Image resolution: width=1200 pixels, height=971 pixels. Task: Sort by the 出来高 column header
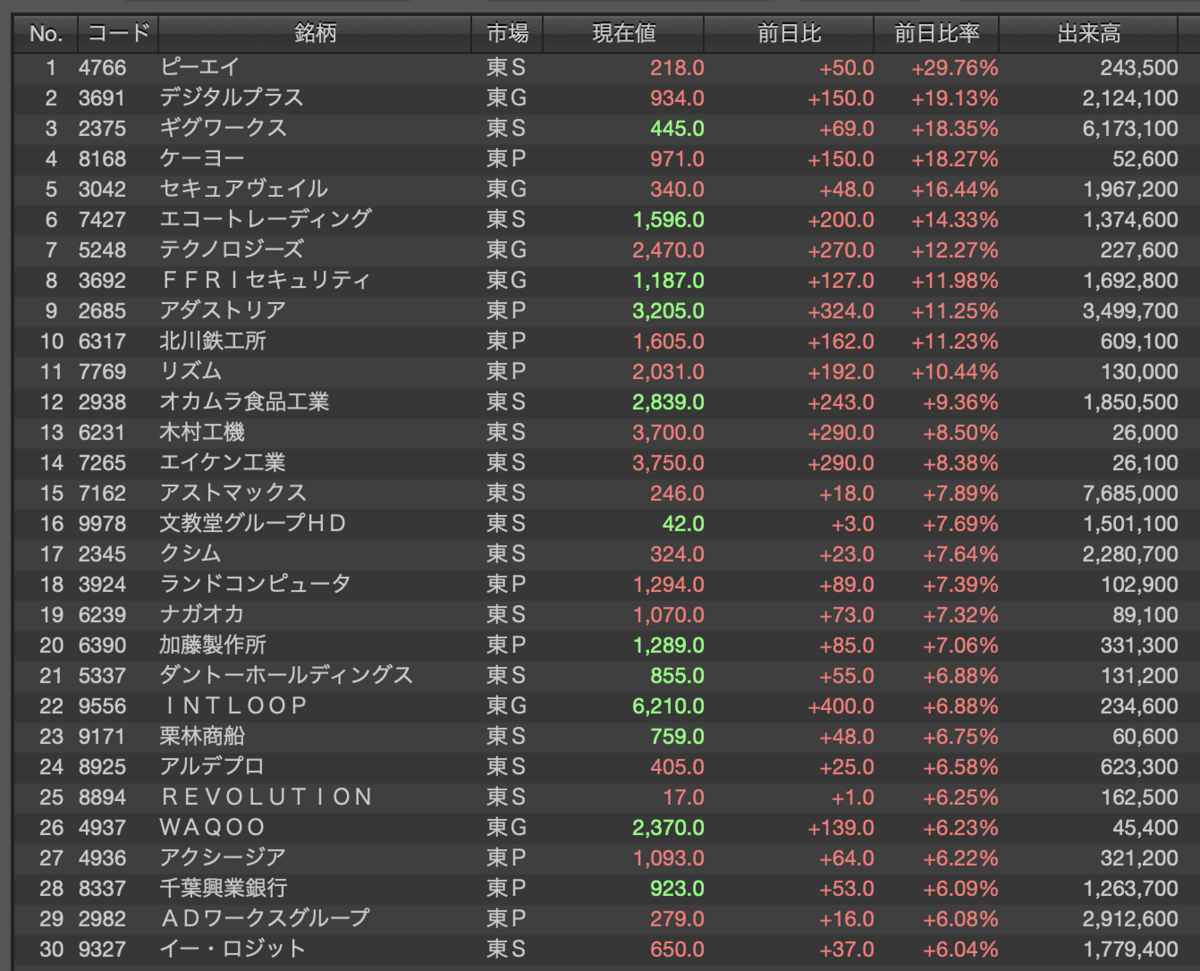coord(1089,34)
